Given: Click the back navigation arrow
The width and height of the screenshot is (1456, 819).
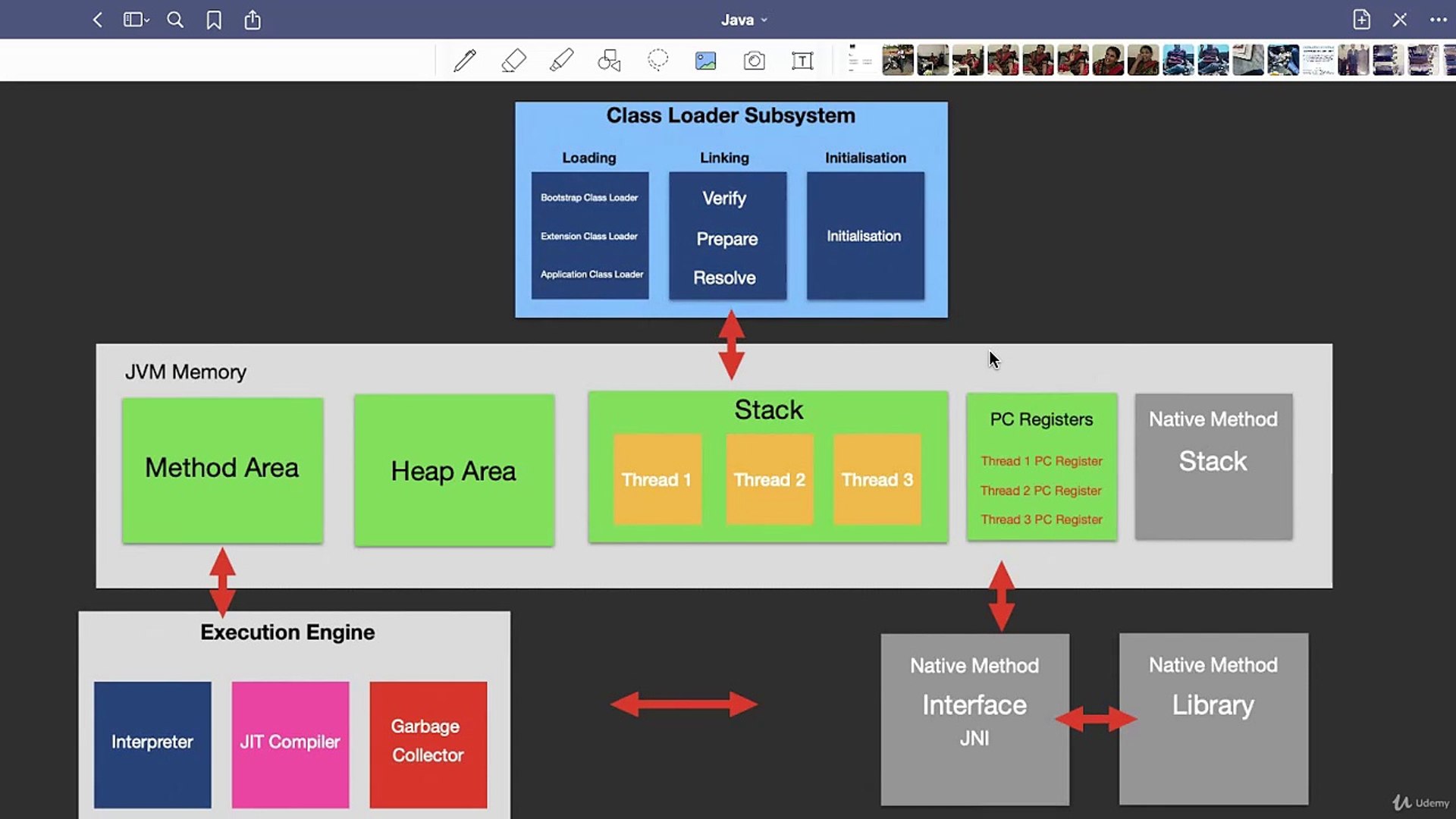Looking at the screenshot, I should pos(97,19).
